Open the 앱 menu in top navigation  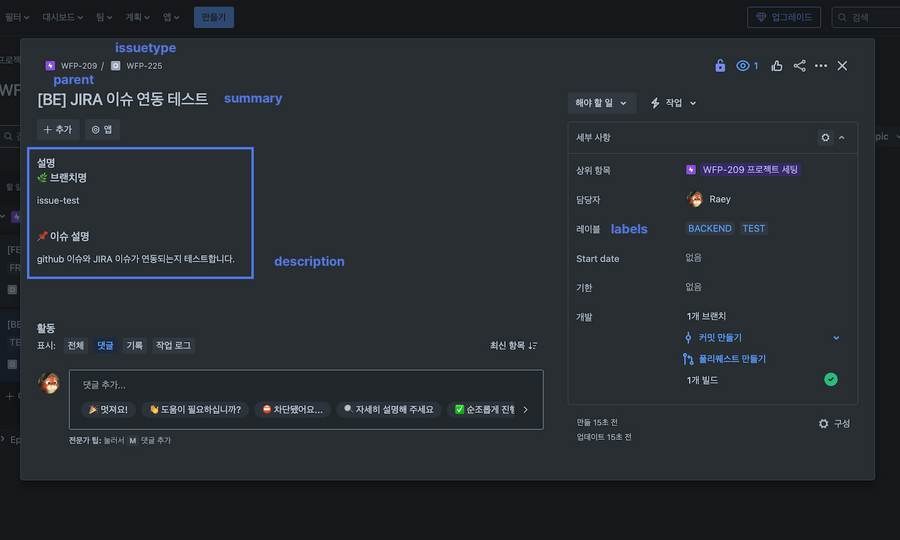click(171, 17)
